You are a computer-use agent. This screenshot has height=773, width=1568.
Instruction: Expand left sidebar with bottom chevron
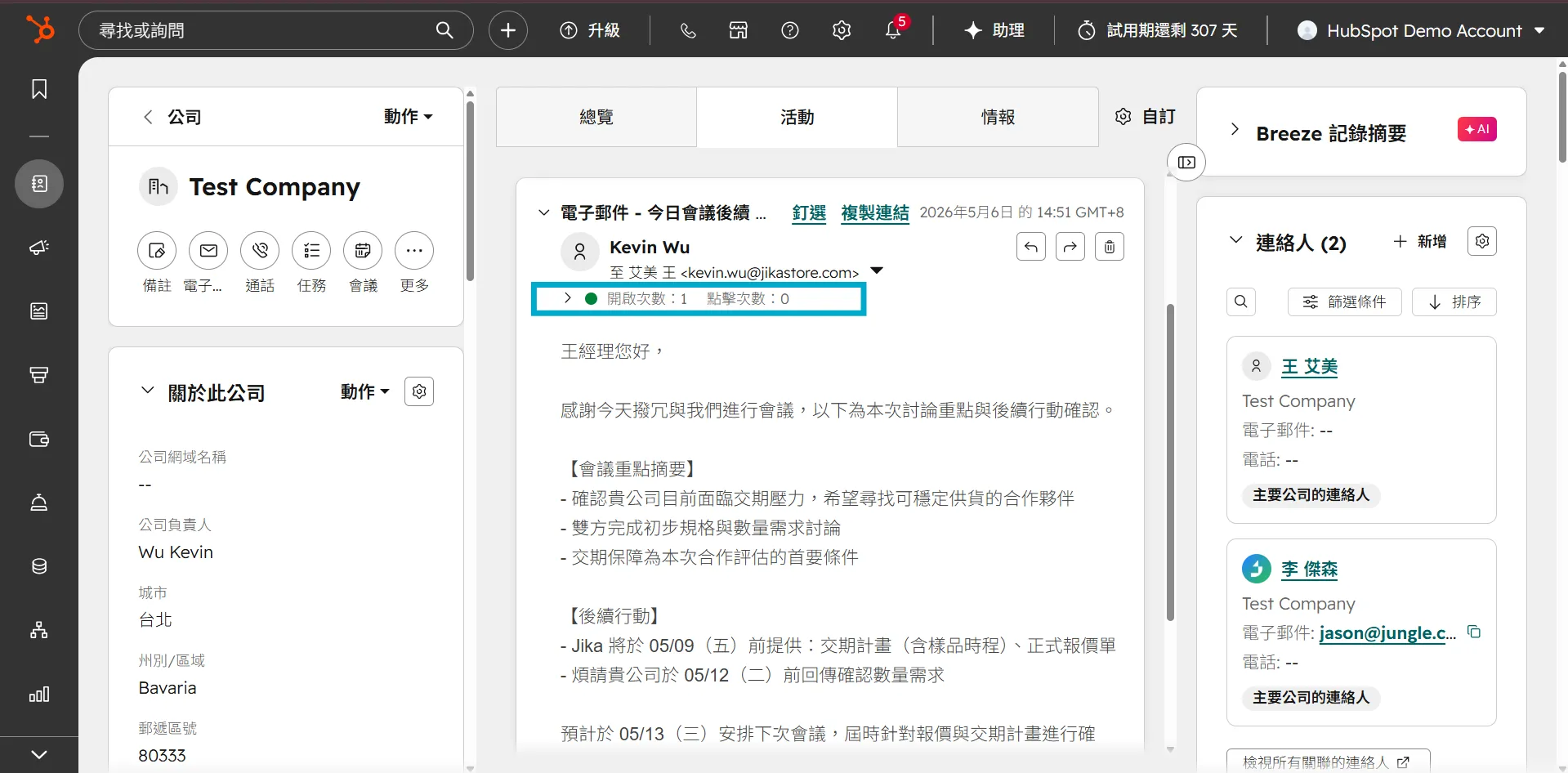coord(39,754)
